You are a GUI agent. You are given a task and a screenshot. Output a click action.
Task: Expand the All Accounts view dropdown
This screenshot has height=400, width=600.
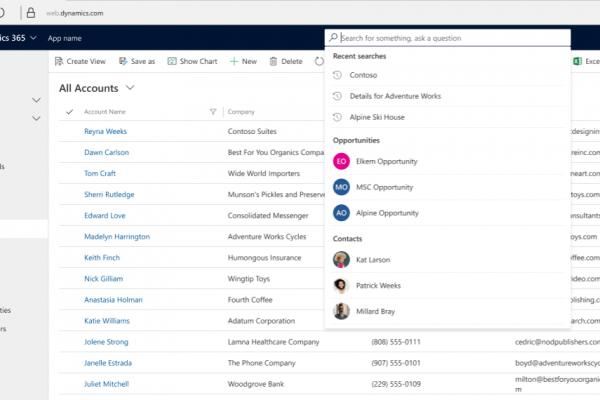point(130,88)
